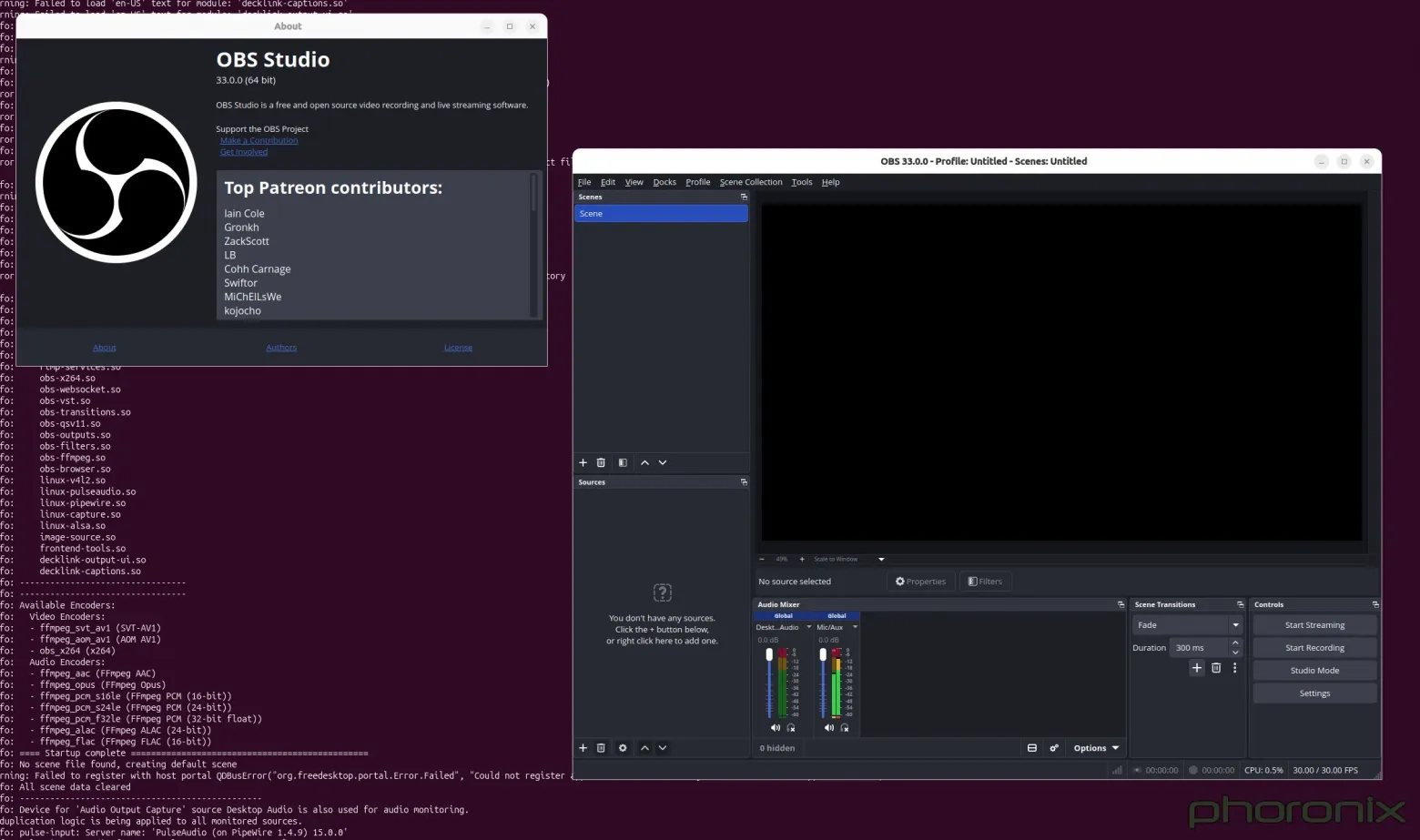Toggle monitoring for Mic/Aux

click(x=845, y=727)
